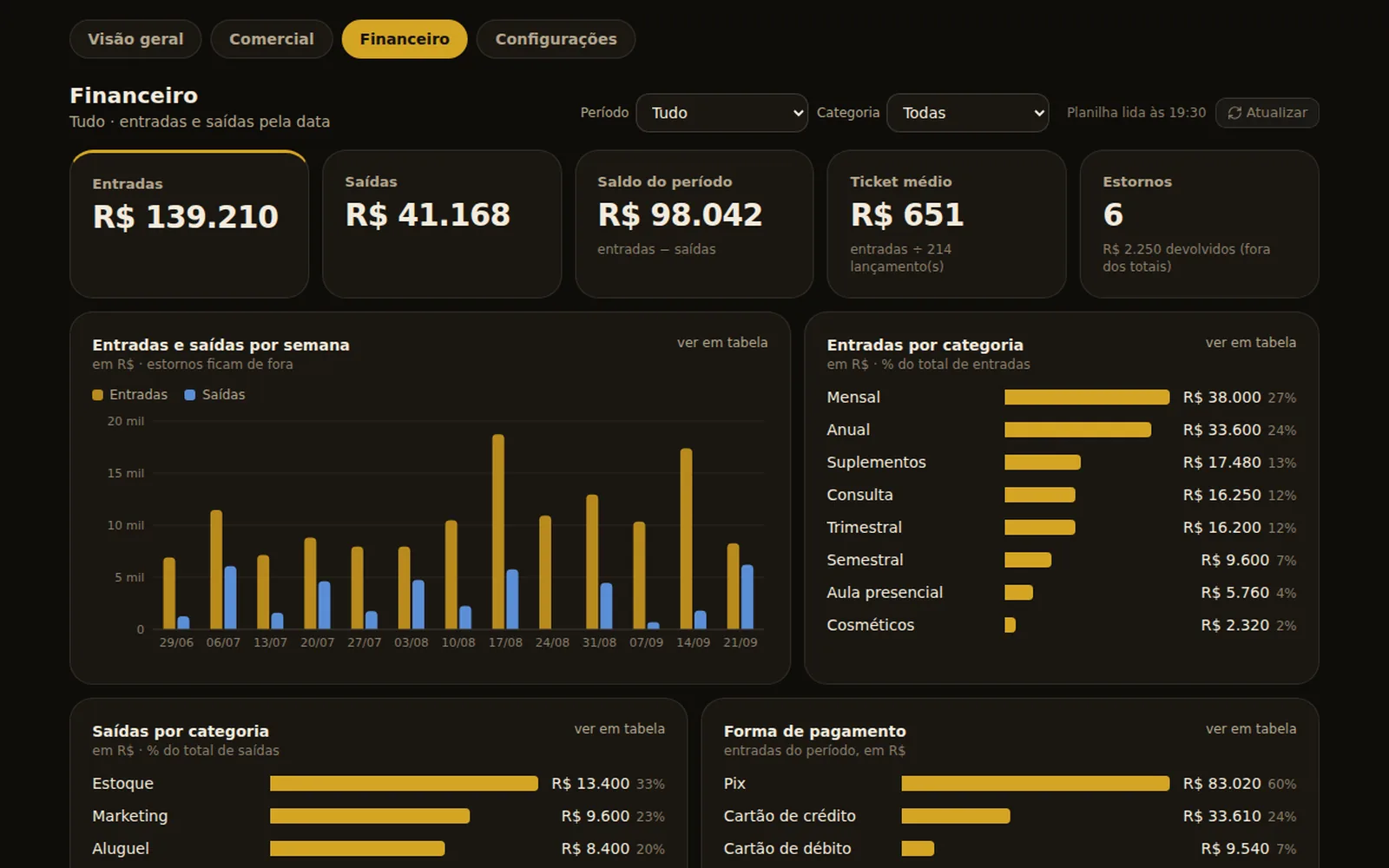Go to the Configurações tab

[556, 39]
